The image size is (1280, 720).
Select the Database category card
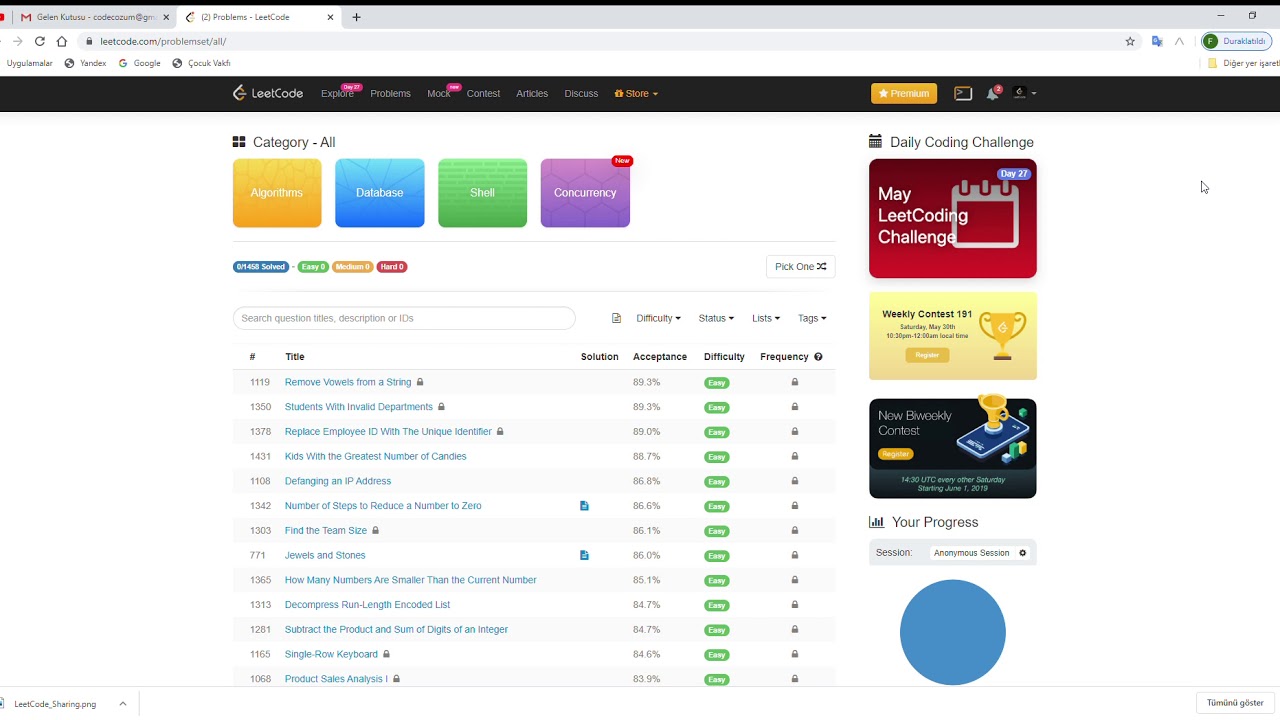pos(380,193)
